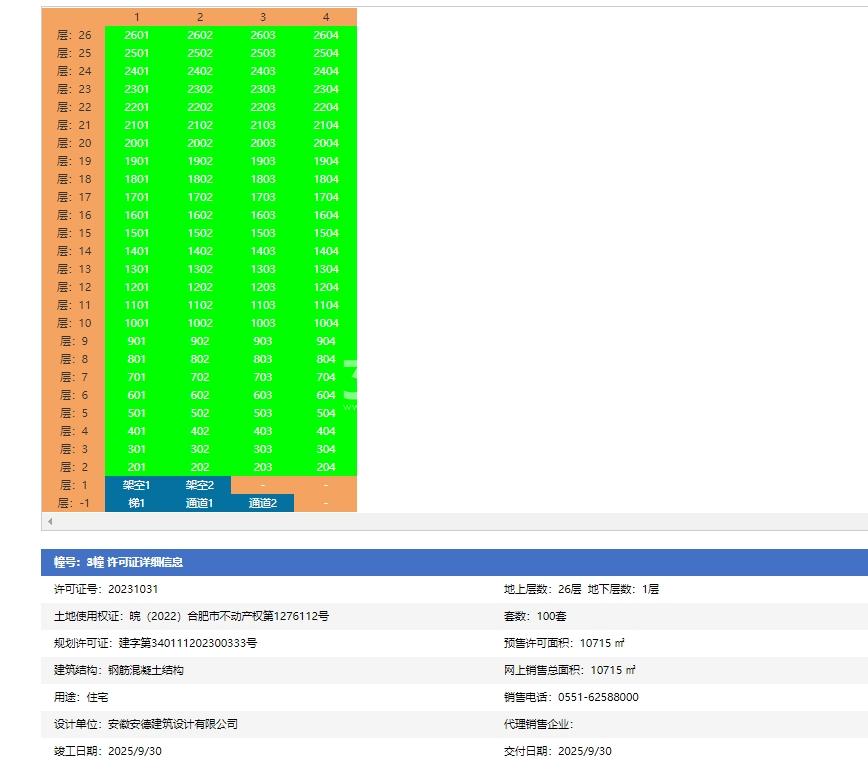Select unit 2604 on floor 26
Viewport: 868px width, 770px height.
pyautogui.click(x=326, y=35)
